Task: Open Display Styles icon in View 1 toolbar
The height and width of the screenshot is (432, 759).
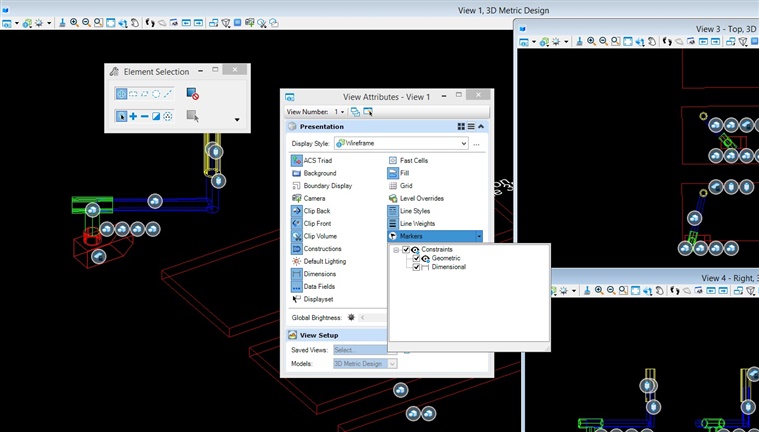Action: (x=27, y=23)
